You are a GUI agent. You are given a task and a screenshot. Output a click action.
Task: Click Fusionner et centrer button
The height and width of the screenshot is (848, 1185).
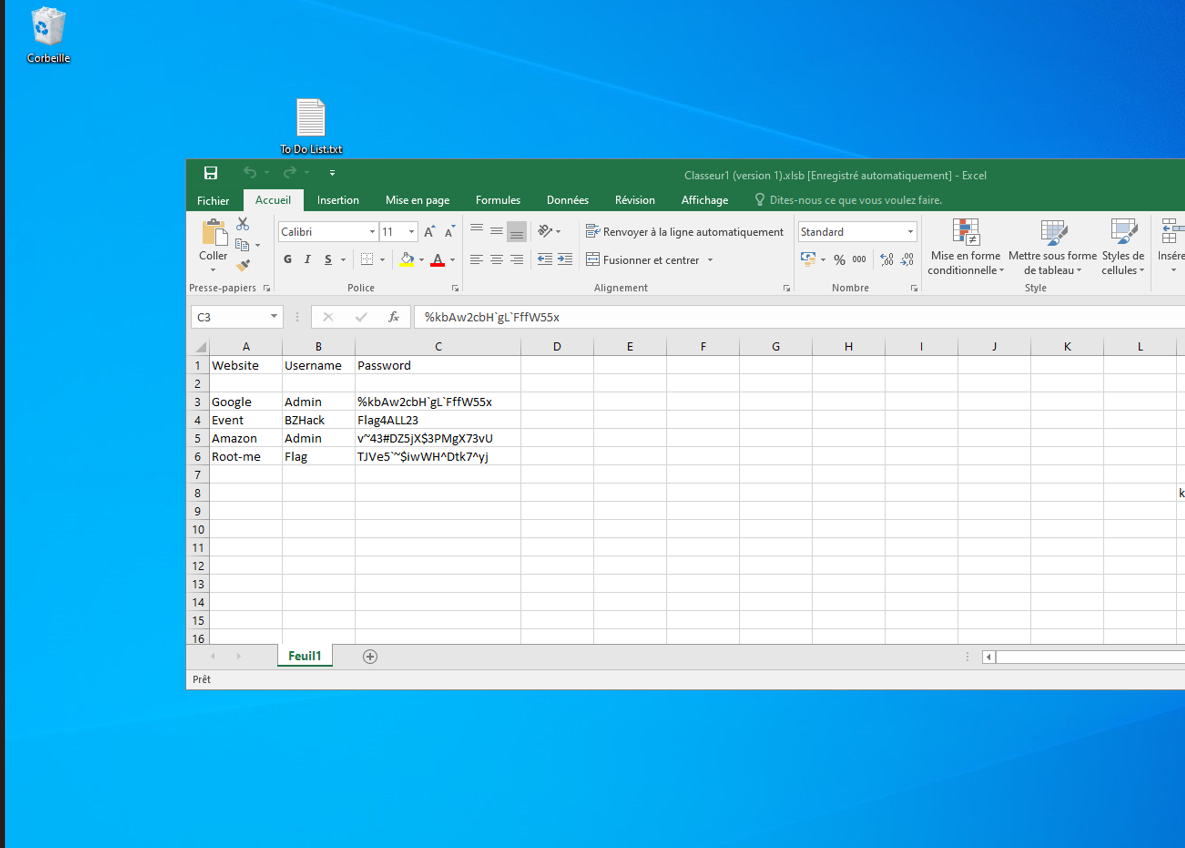(642, 260)
